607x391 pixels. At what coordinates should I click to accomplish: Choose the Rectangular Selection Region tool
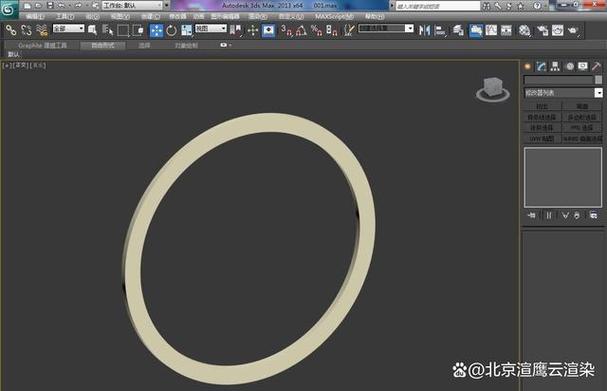(123, 30)
